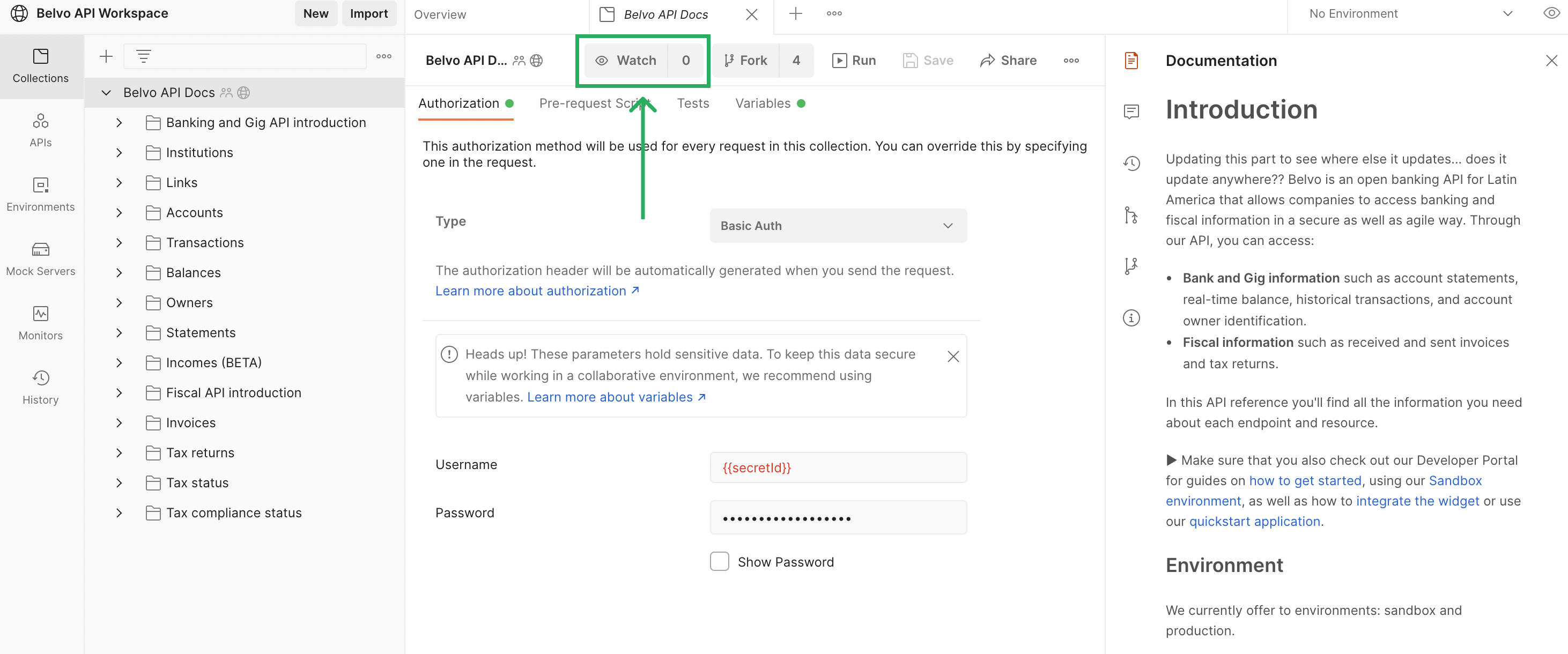Open the APIs sidebar section
The height and width of the screenshot is (654, 1568).
[x=41, y=130]
